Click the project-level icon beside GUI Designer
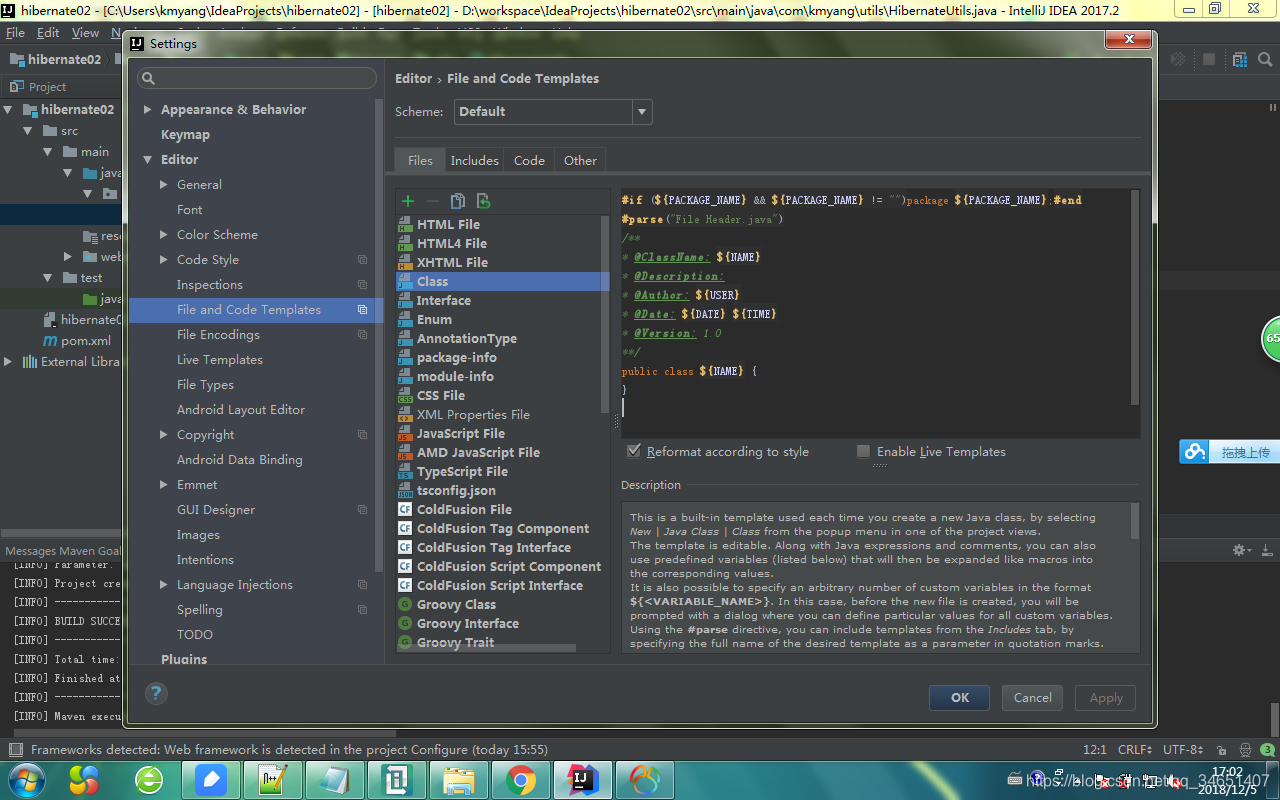Viewport: 1280px width, 800px height. pos(362,510)
